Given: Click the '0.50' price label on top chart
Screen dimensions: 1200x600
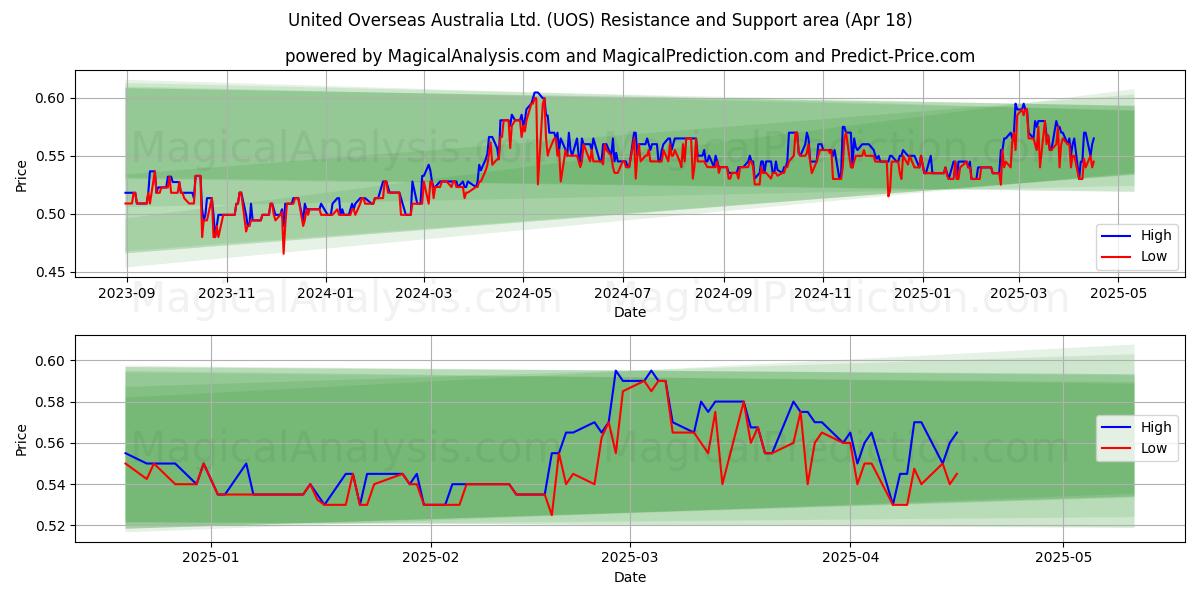Looking at the screenshot, I should (52, 214).
